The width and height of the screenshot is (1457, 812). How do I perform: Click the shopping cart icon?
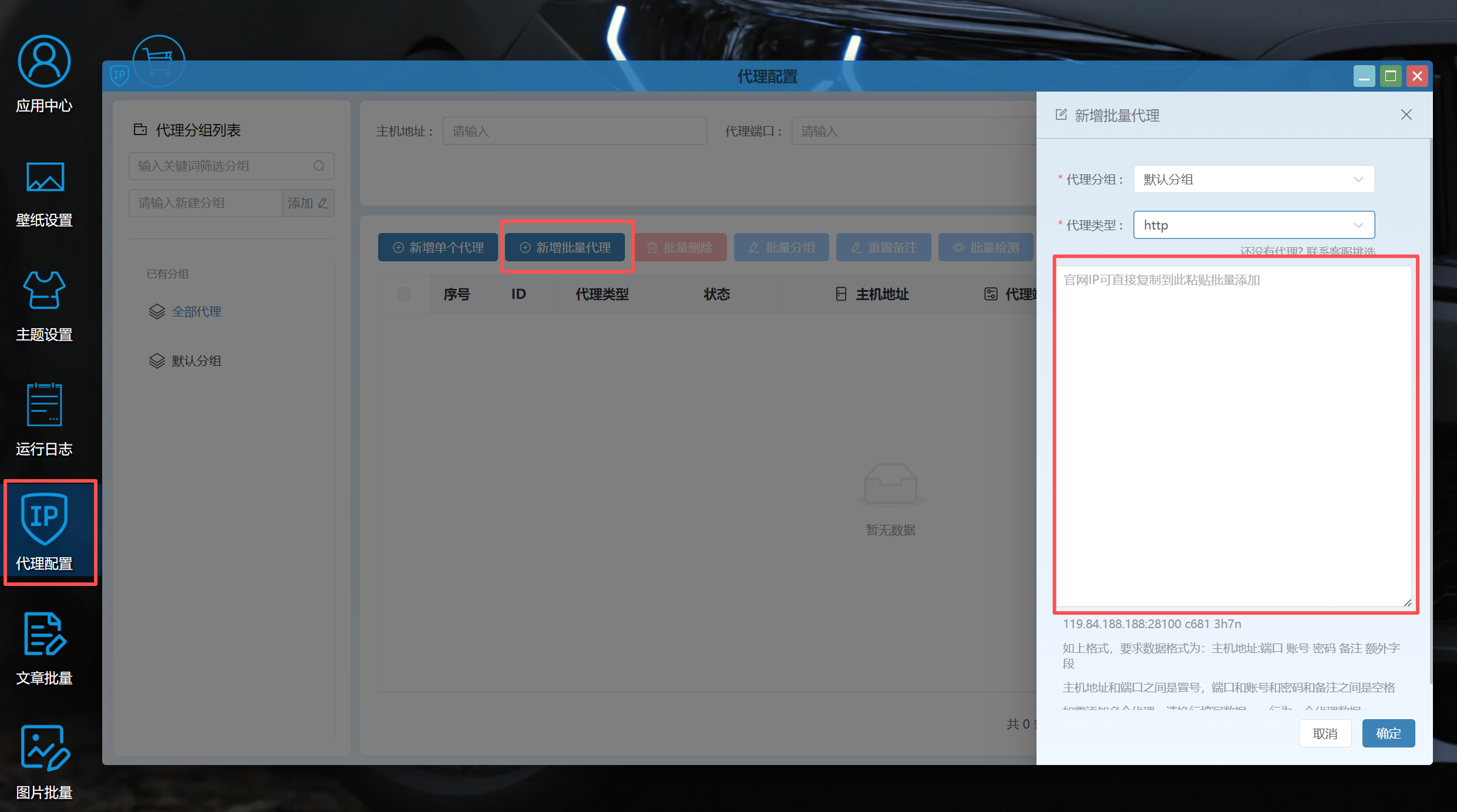coord(159,61)
